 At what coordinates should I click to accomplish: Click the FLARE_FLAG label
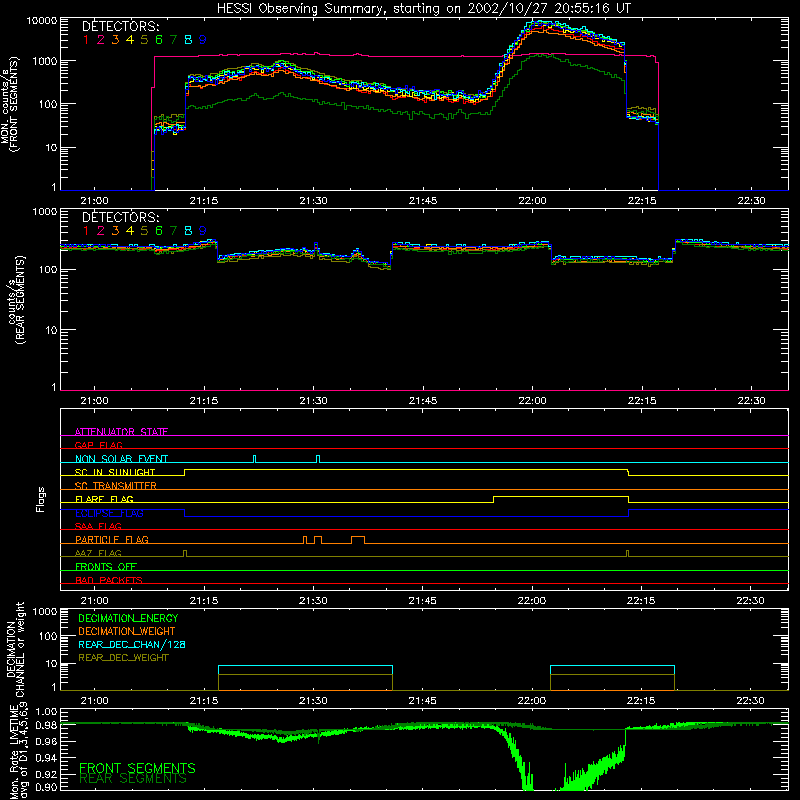click(104, 499)
